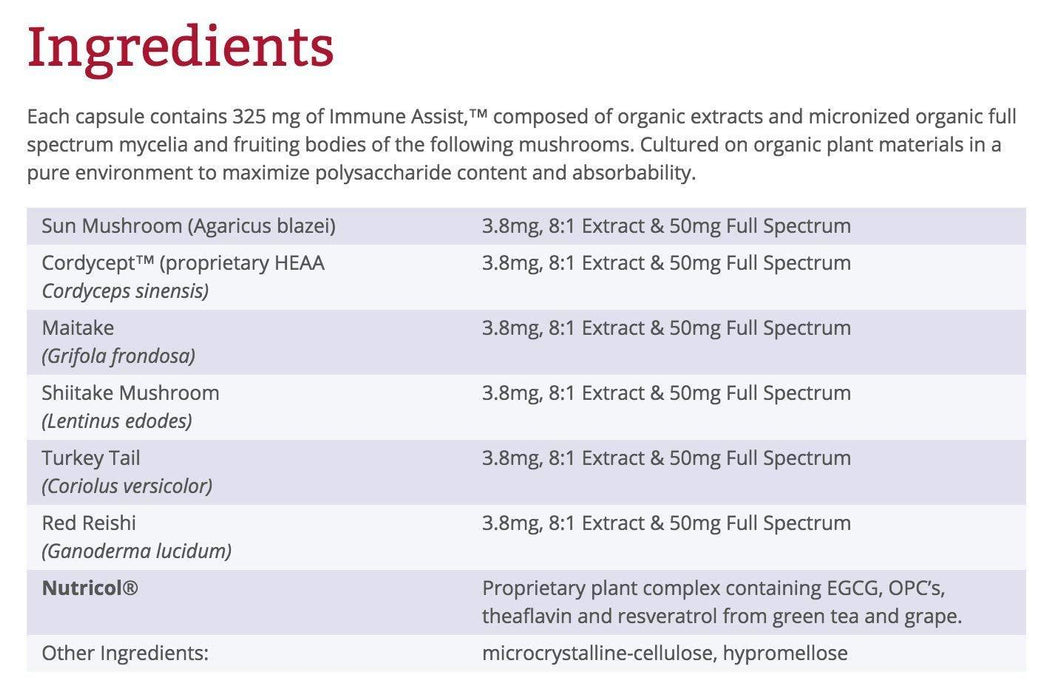Click the bold Nutricol® label
1050x700 pixels.
(x=90, y=588)
